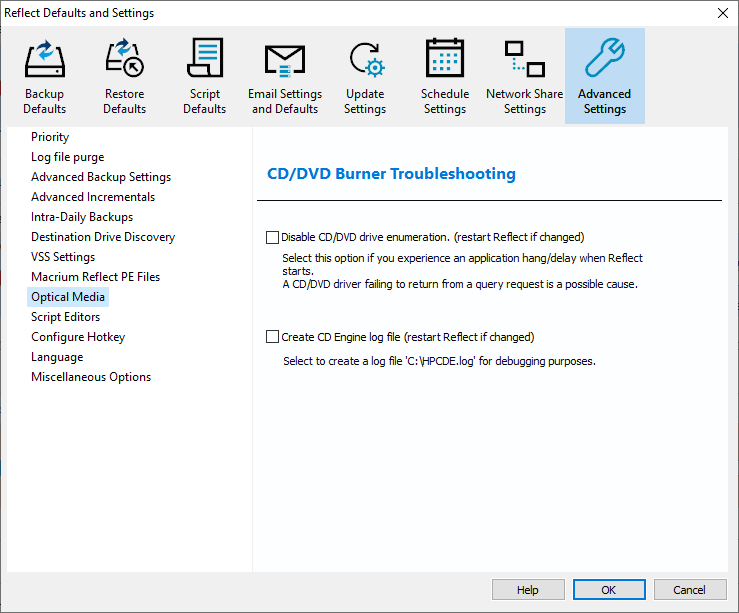Open Update Settings icon

364,60
